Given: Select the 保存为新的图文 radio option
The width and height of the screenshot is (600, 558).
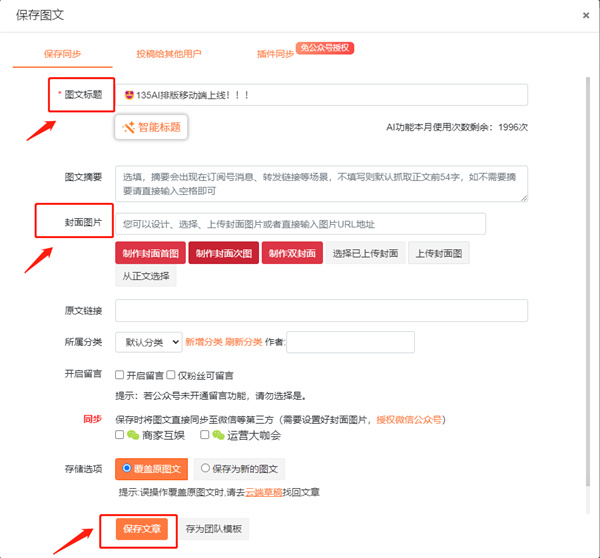Looking at the screenshot, I should point(205,468).
